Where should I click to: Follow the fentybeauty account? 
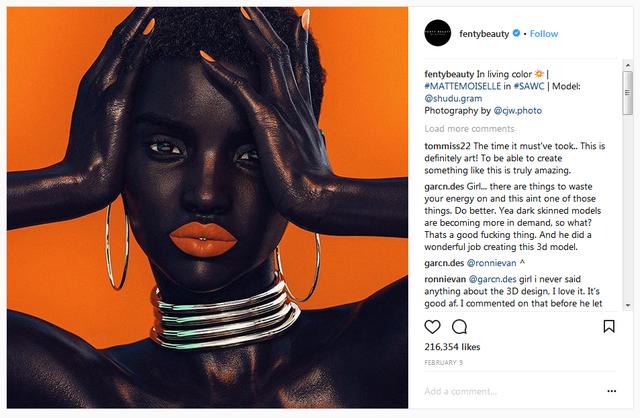[x=544, y=34]
